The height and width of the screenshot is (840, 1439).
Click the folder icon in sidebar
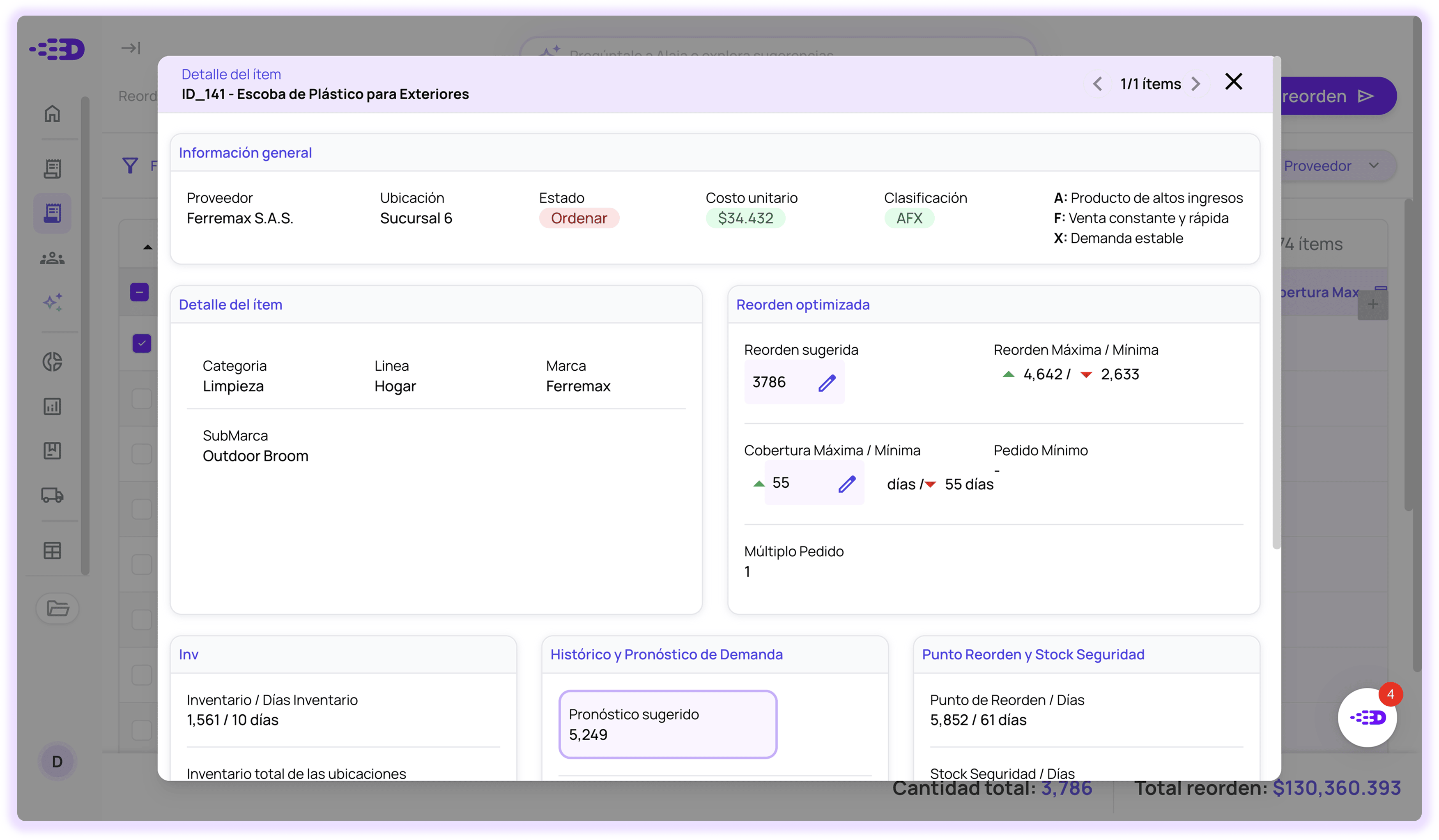57,608
